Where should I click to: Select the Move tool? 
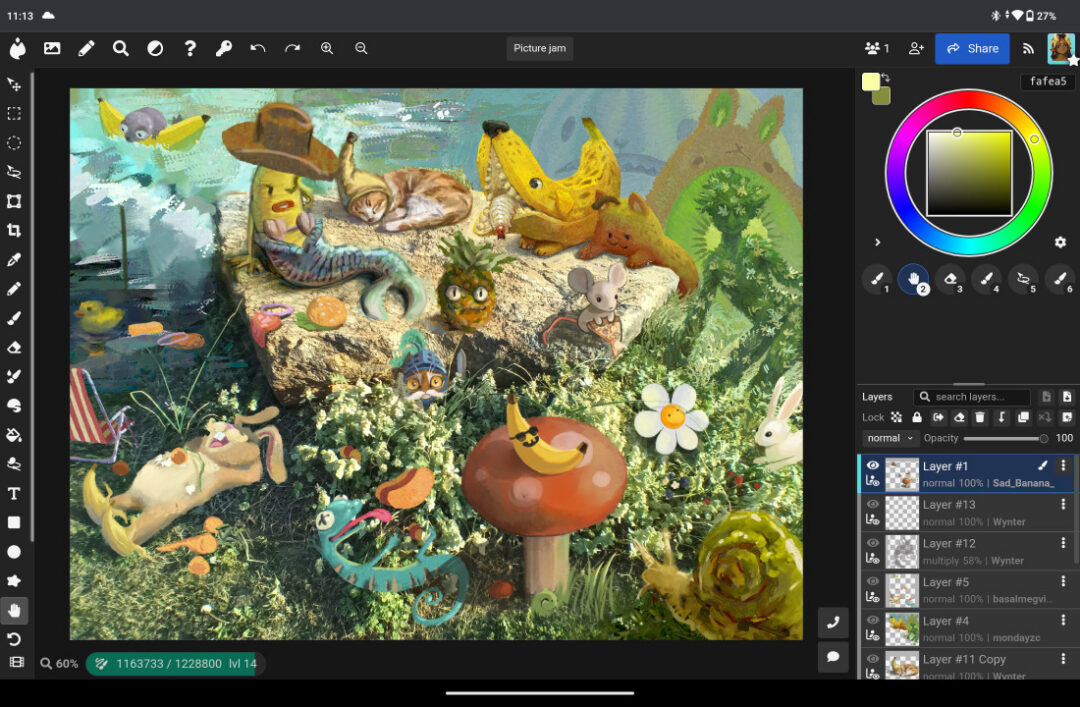[x=14, y=85]
